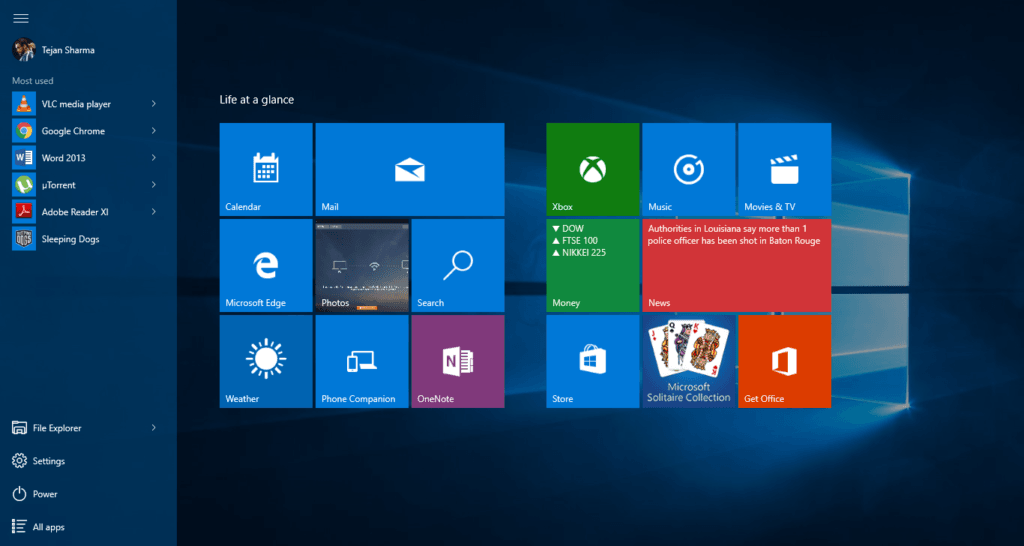Open the Store tile
This screenshot has height=546, width=1024.
click(x=592, y=361)
